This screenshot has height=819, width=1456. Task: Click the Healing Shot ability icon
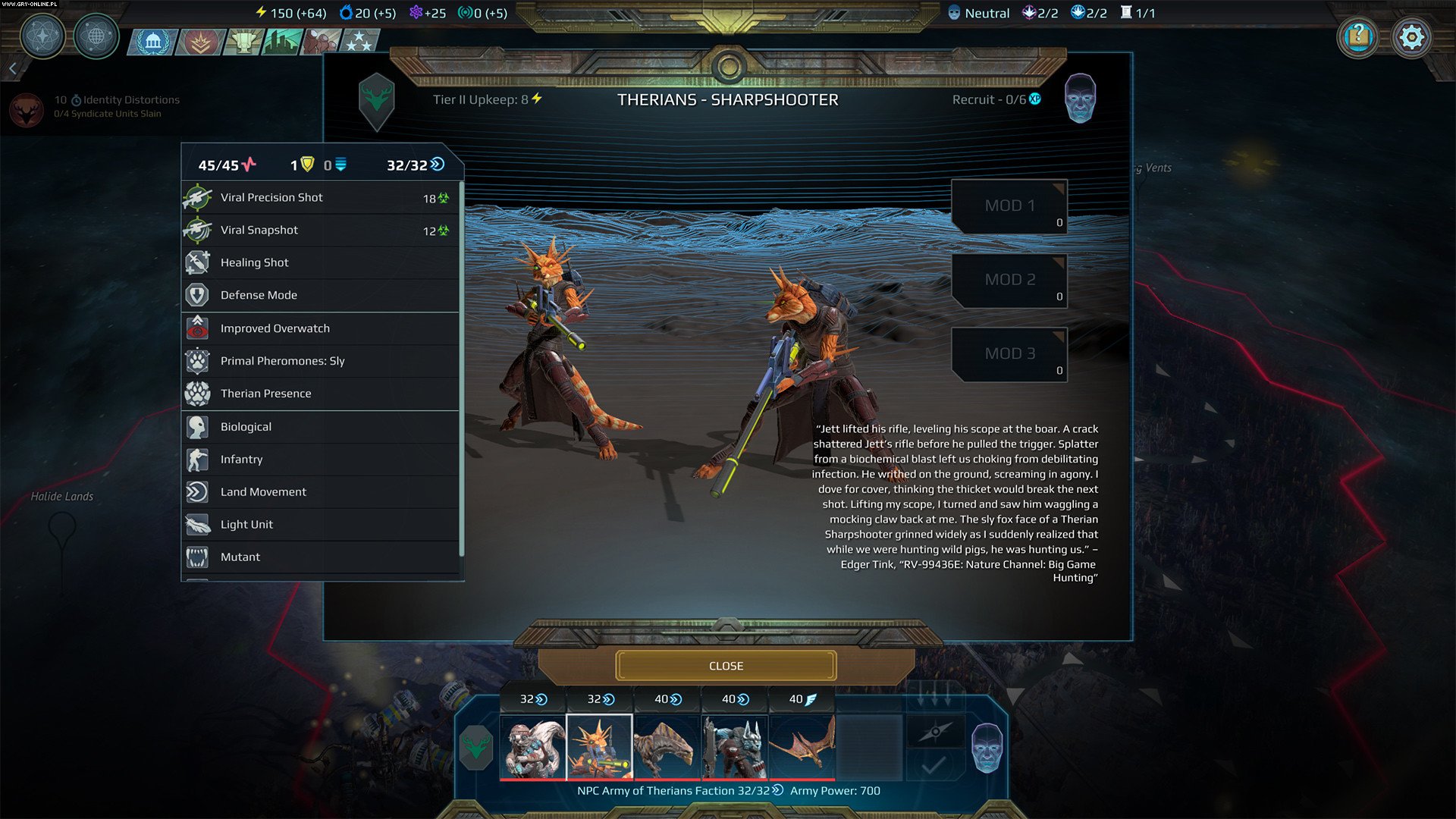(x=197, y=261)
